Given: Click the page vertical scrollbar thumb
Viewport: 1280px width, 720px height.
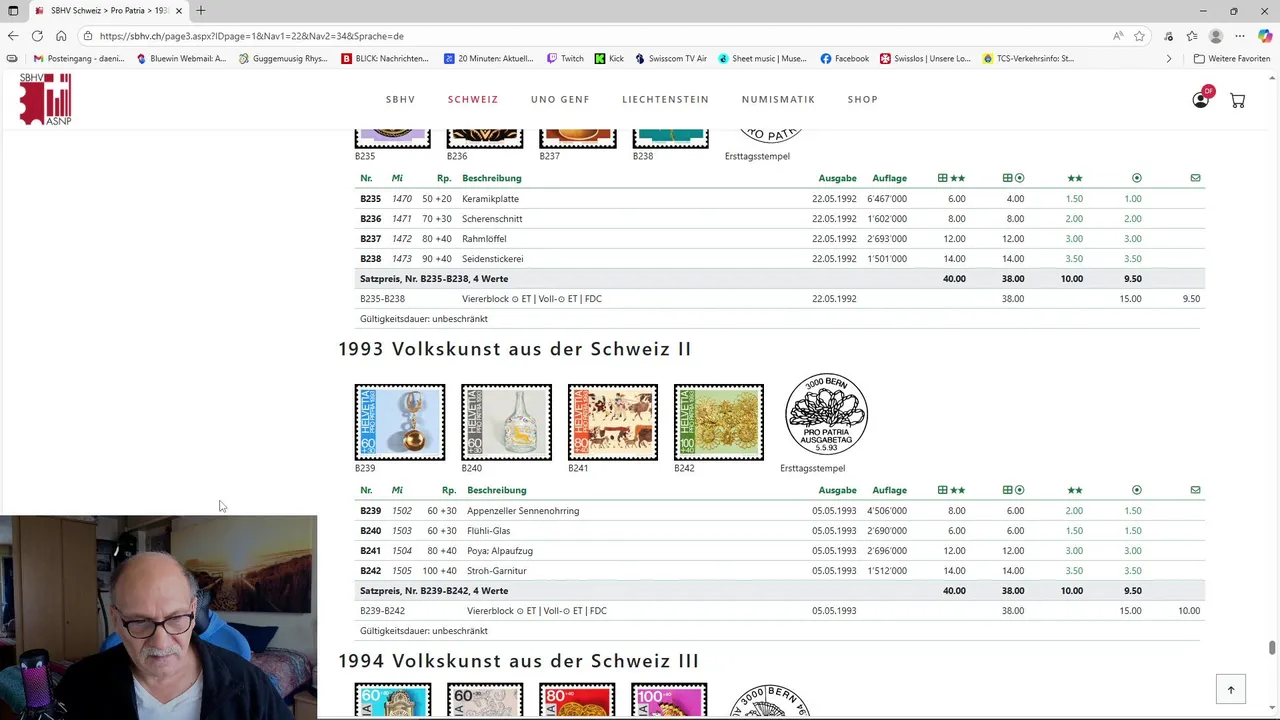Looking at the screenshot, I should click(1272, 648).
